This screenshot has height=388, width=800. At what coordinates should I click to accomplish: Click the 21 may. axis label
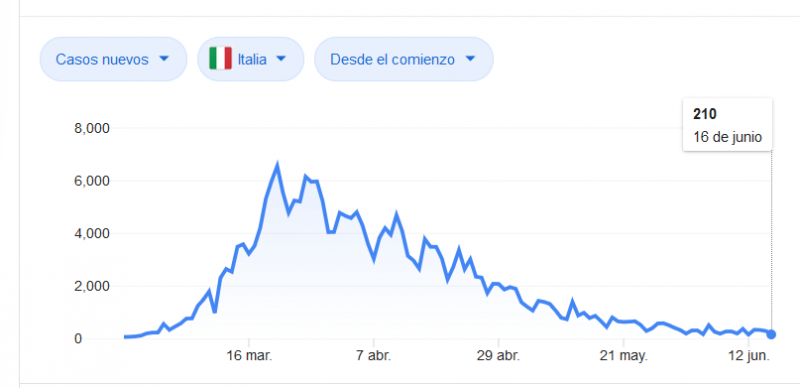pos(623,356)
